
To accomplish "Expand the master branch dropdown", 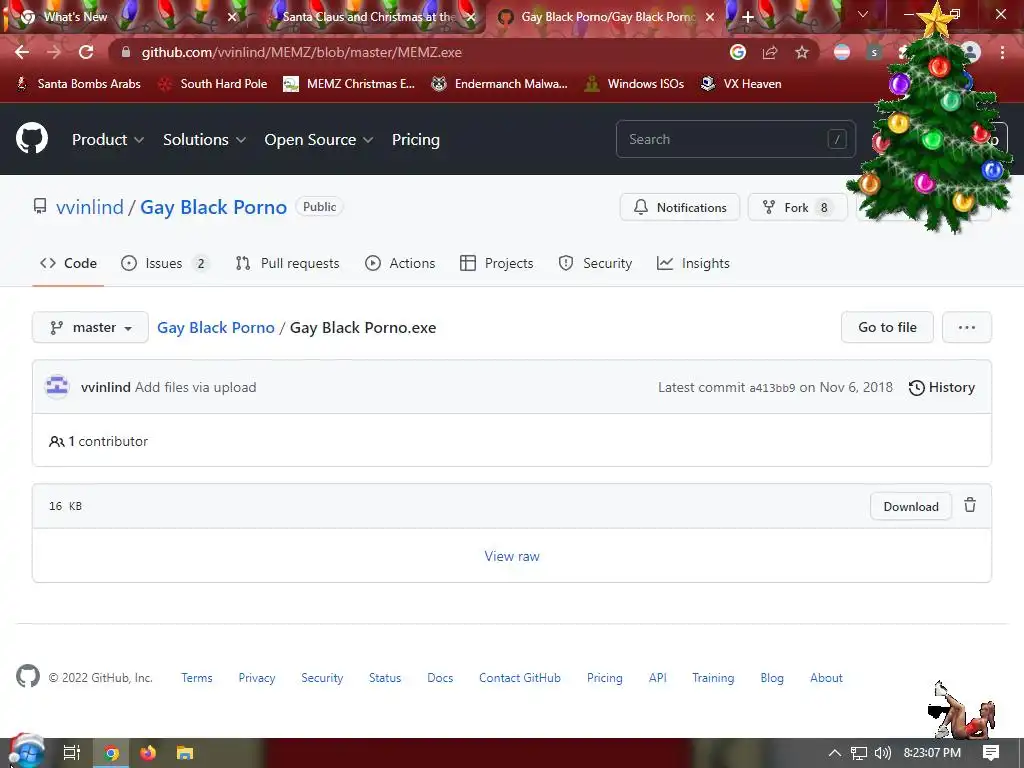I will pyautogui.click(x=90, y=327).
